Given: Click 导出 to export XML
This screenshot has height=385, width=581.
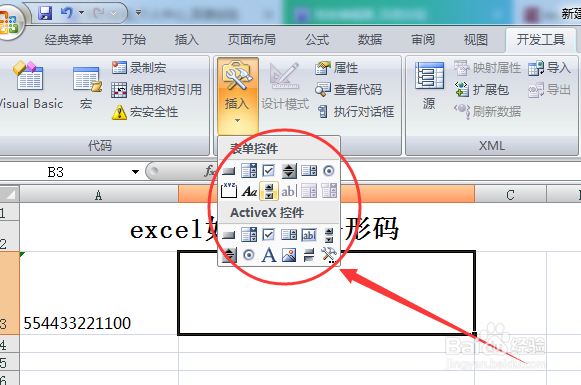Looking at the screenshot, I should click(x=549, y=90).
